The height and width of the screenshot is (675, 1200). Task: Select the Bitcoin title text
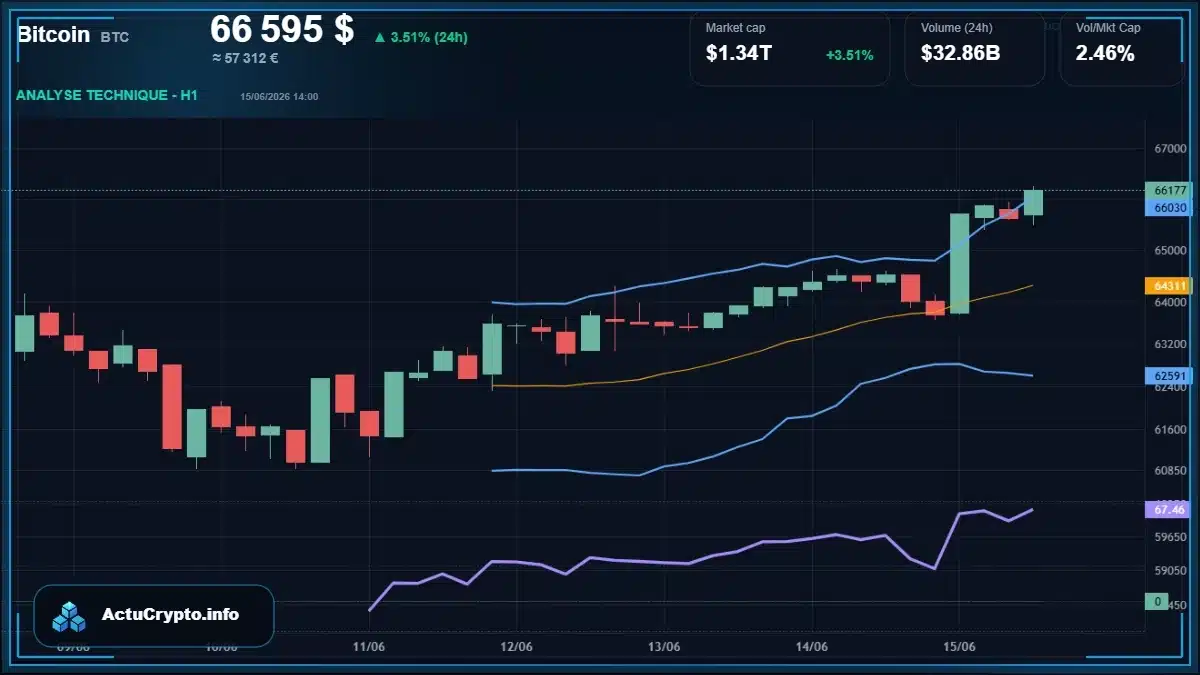click(53, 35)
